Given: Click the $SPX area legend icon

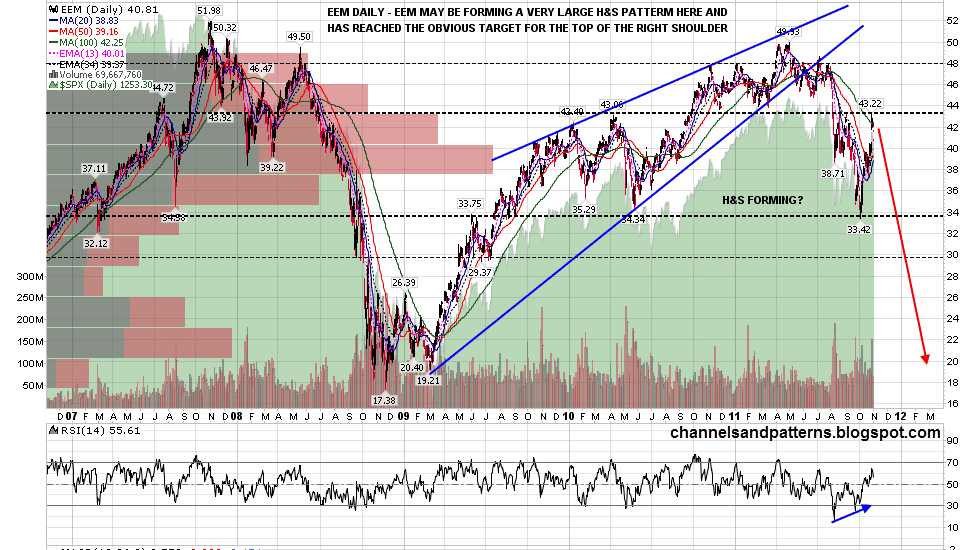Looking at the screenshot, I should (x=53, y=85).
